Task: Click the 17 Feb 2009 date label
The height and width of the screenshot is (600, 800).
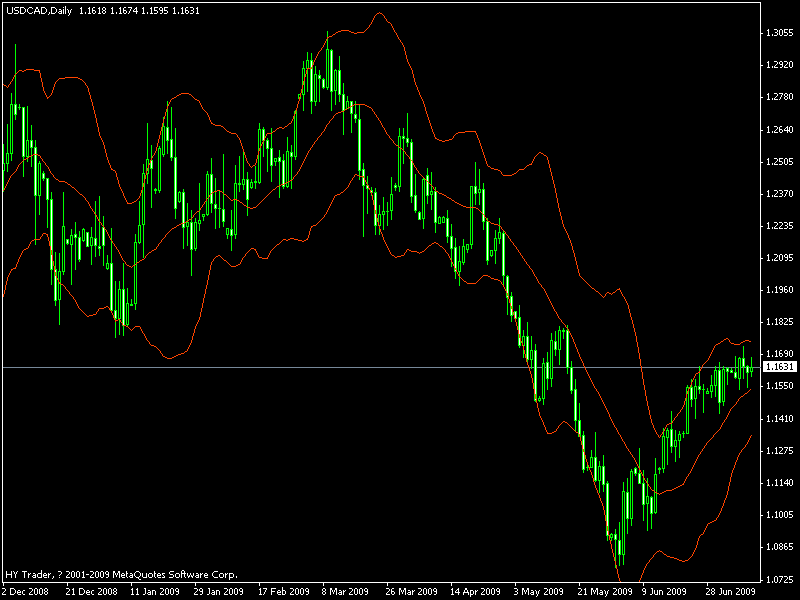Action: coord(284,592)
